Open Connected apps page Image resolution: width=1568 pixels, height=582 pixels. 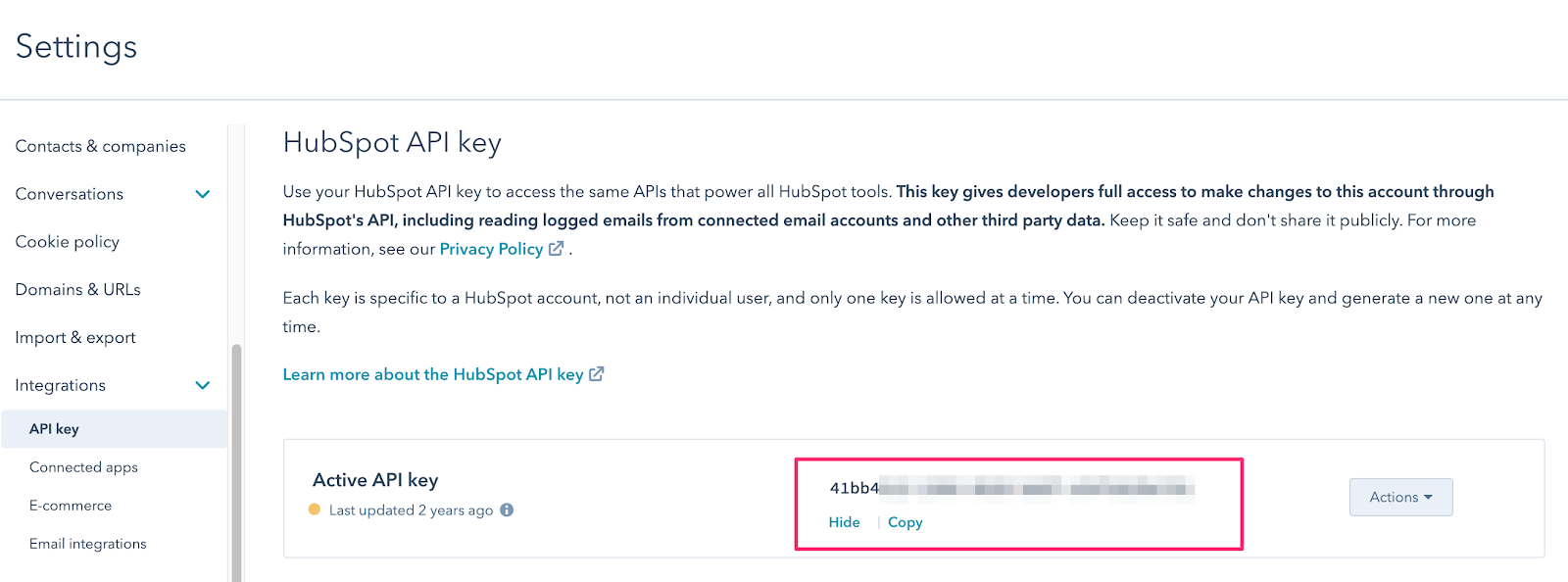pyautogui.click(x=83, y=467)
